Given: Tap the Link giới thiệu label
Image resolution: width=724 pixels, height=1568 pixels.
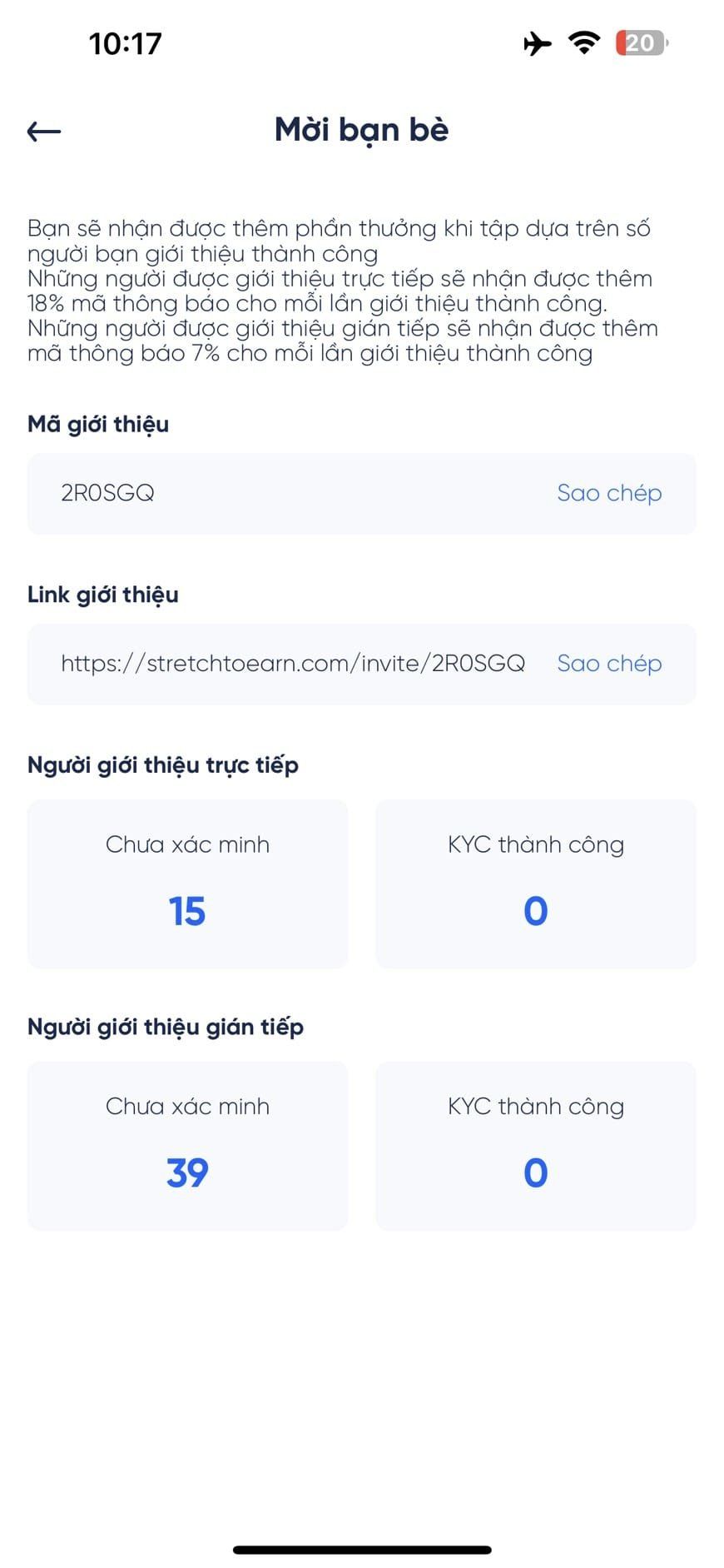Looking at the screenshot, I should pyautogui.click(x=103, y=595).
